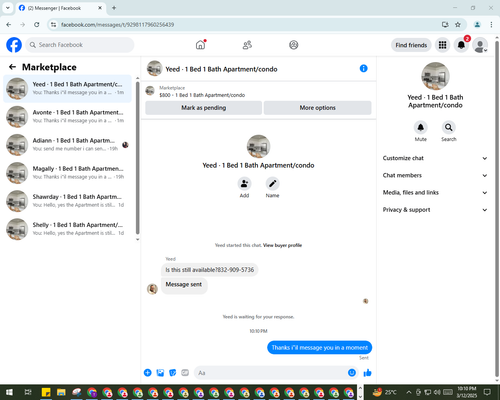This screenshot has height=400, width=500.
Task: Open Sticky Notes from taskbar
Action: point(46,392)
